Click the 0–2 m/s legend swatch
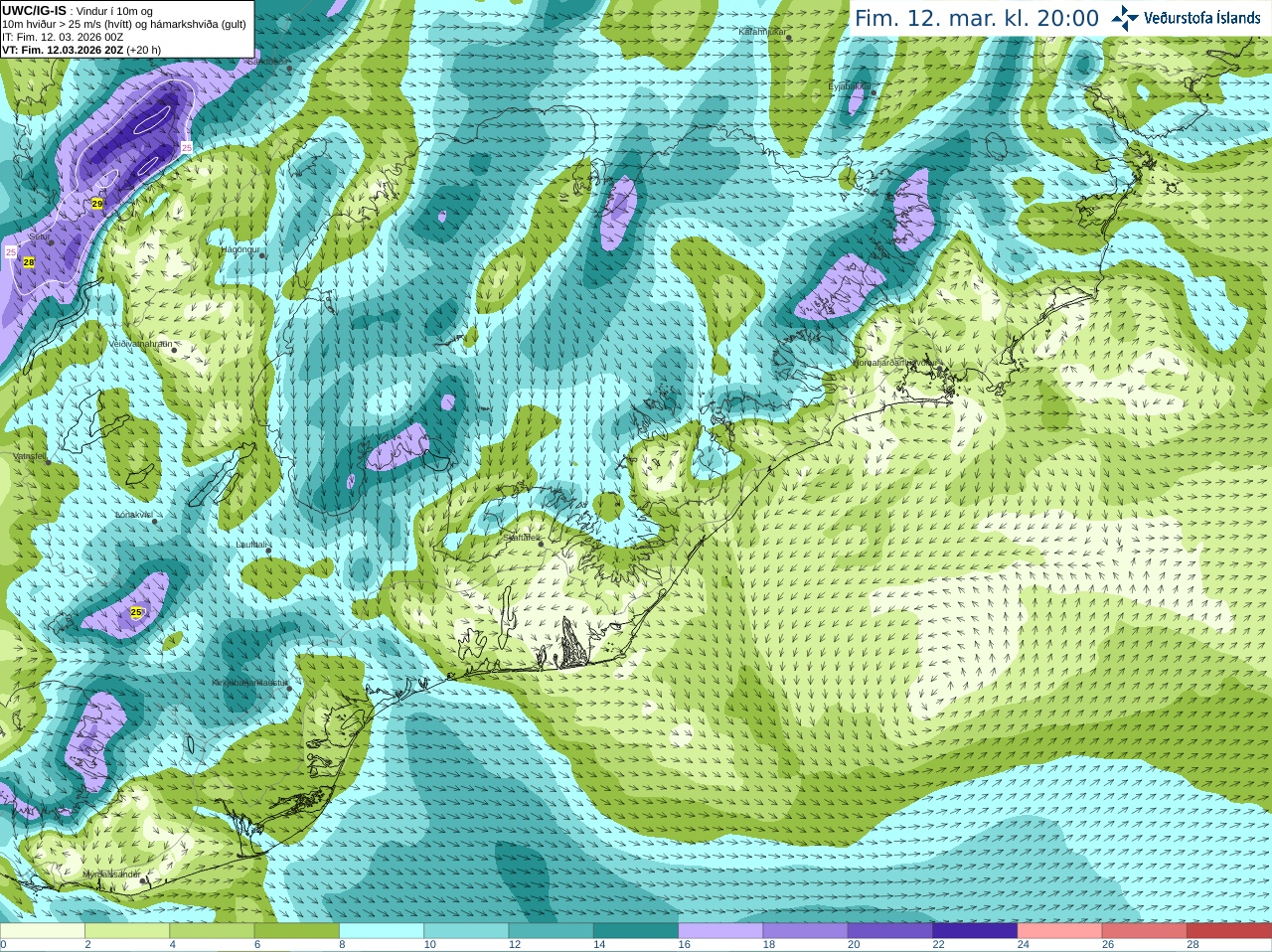Viewport: 1272px width, 952px height. (x=43, y=931)
